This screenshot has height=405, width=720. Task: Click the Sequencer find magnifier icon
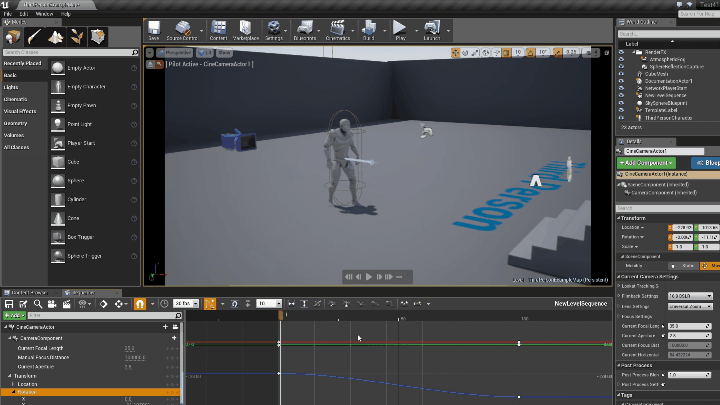tap(38, 304)
